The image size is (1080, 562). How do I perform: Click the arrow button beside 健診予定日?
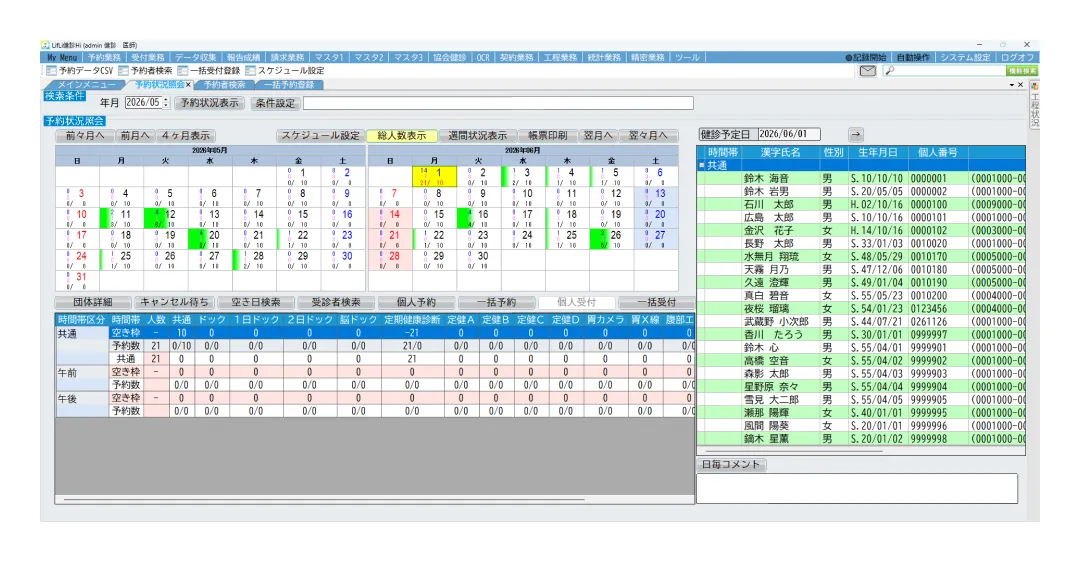click(x=855, y=135)
